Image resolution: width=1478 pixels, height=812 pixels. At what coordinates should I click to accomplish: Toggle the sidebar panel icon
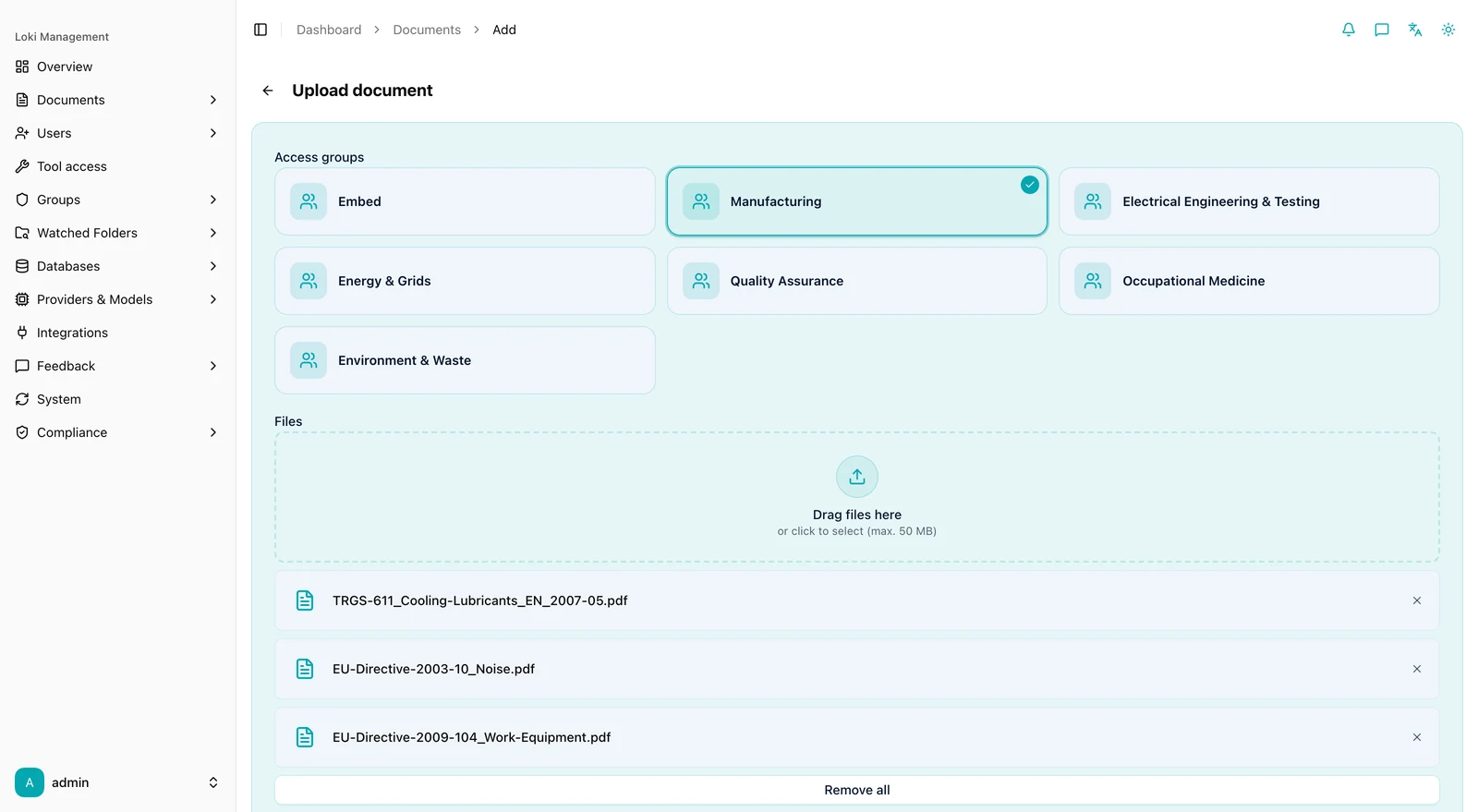[260, 30]
